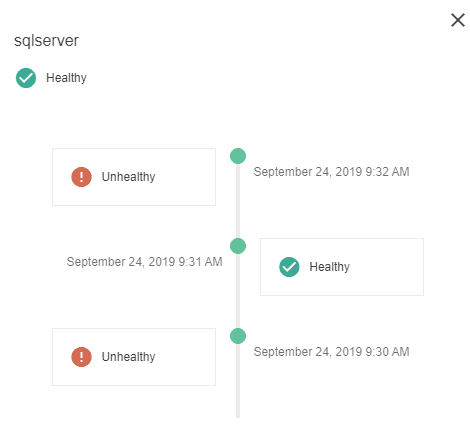Click the Unhealthy text in the 9:30 AM card
470x424 pixels.
pos(128,357)
